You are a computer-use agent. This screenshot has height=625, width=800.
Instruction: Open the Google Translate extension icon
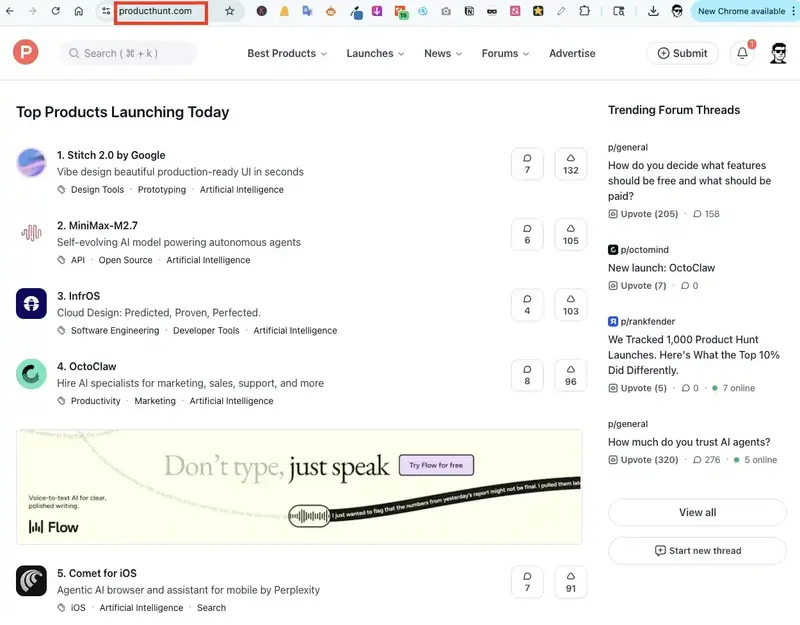tap(307, 11)
